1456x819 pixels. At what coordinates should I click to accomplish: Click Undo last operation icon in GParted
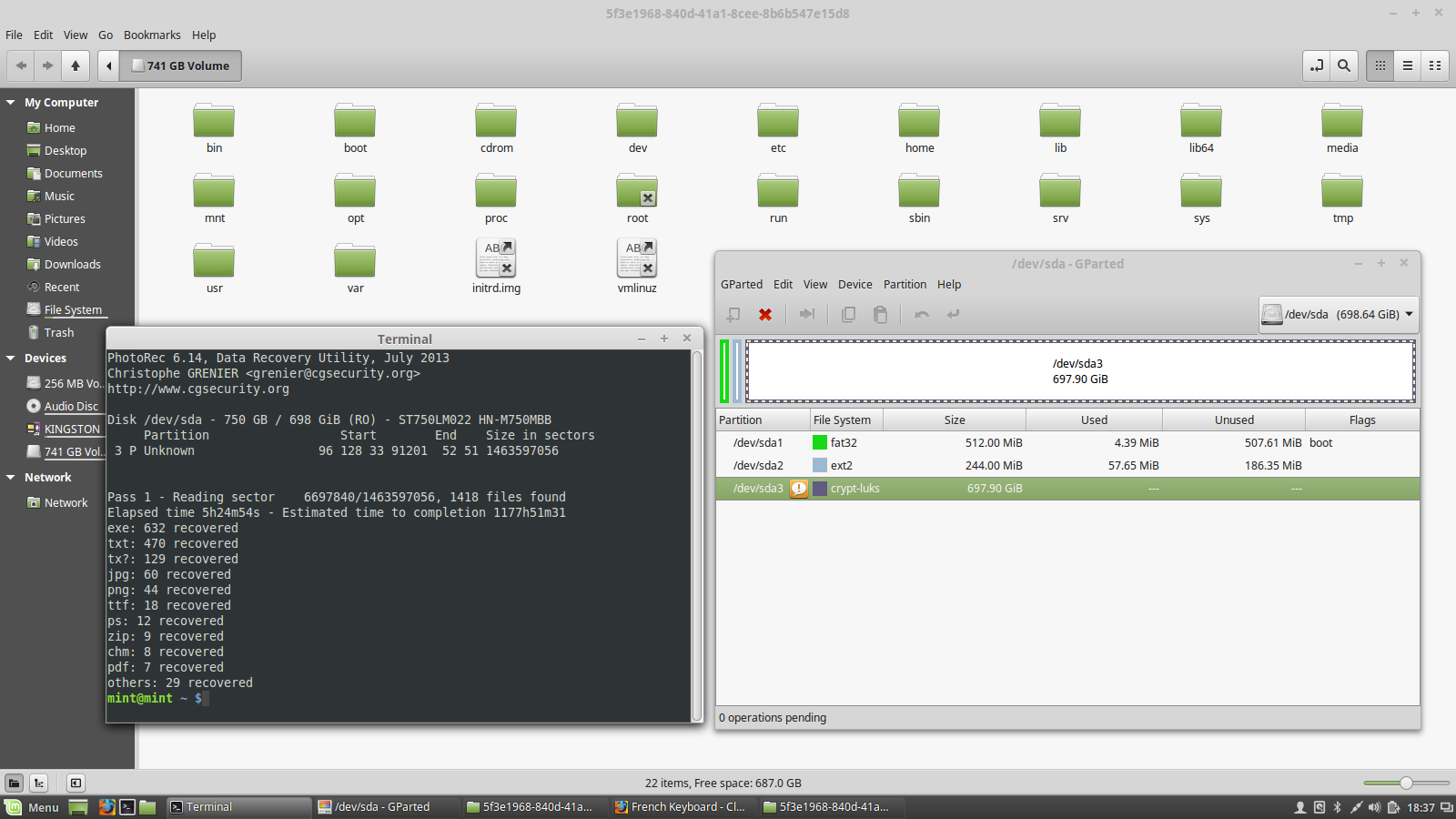[922, 314]
